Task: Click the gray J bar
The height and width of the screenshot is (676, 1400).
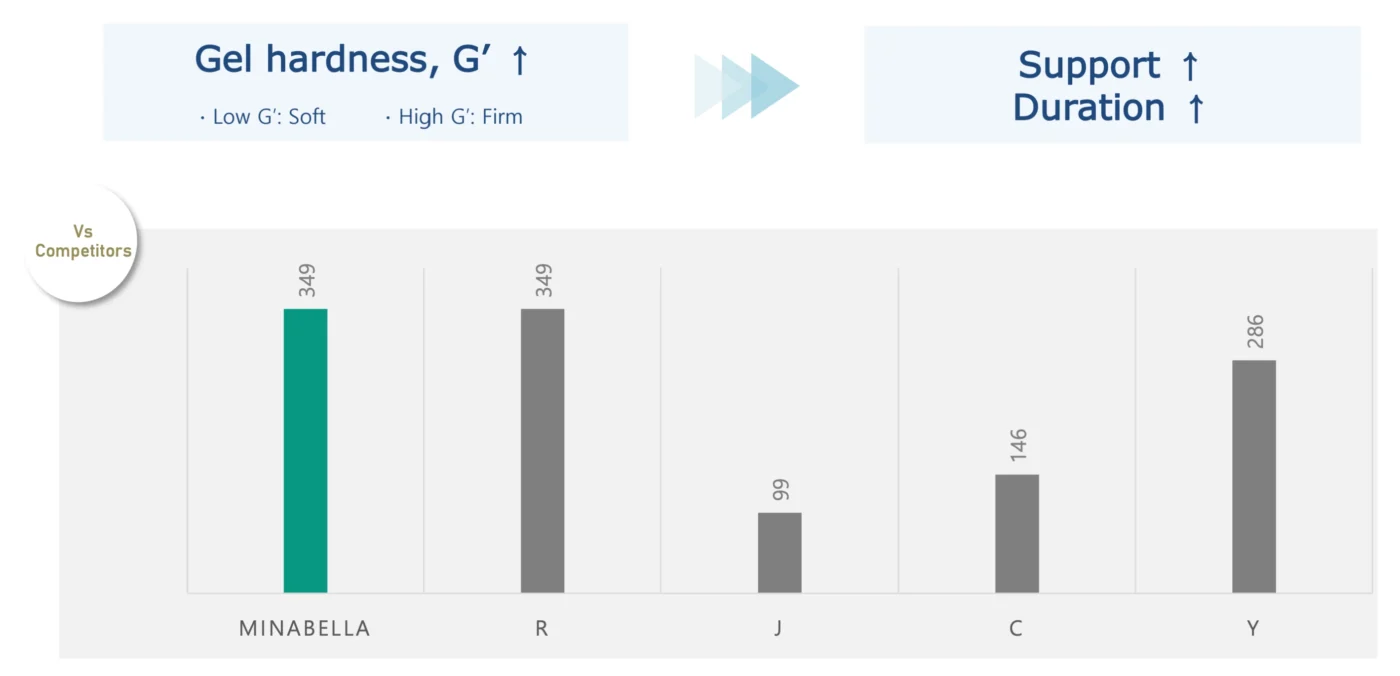Action: tap(779, 552)
